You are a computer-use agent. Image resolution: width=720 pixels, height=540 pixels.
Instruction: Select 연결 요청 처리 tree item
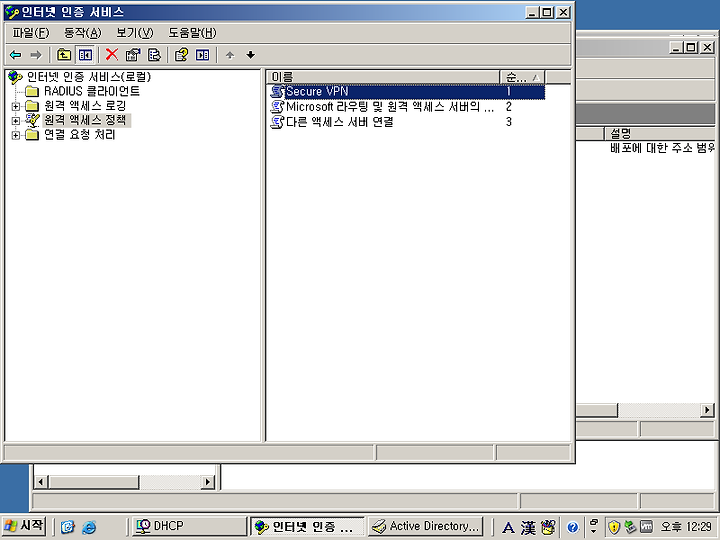pos(79,135)
